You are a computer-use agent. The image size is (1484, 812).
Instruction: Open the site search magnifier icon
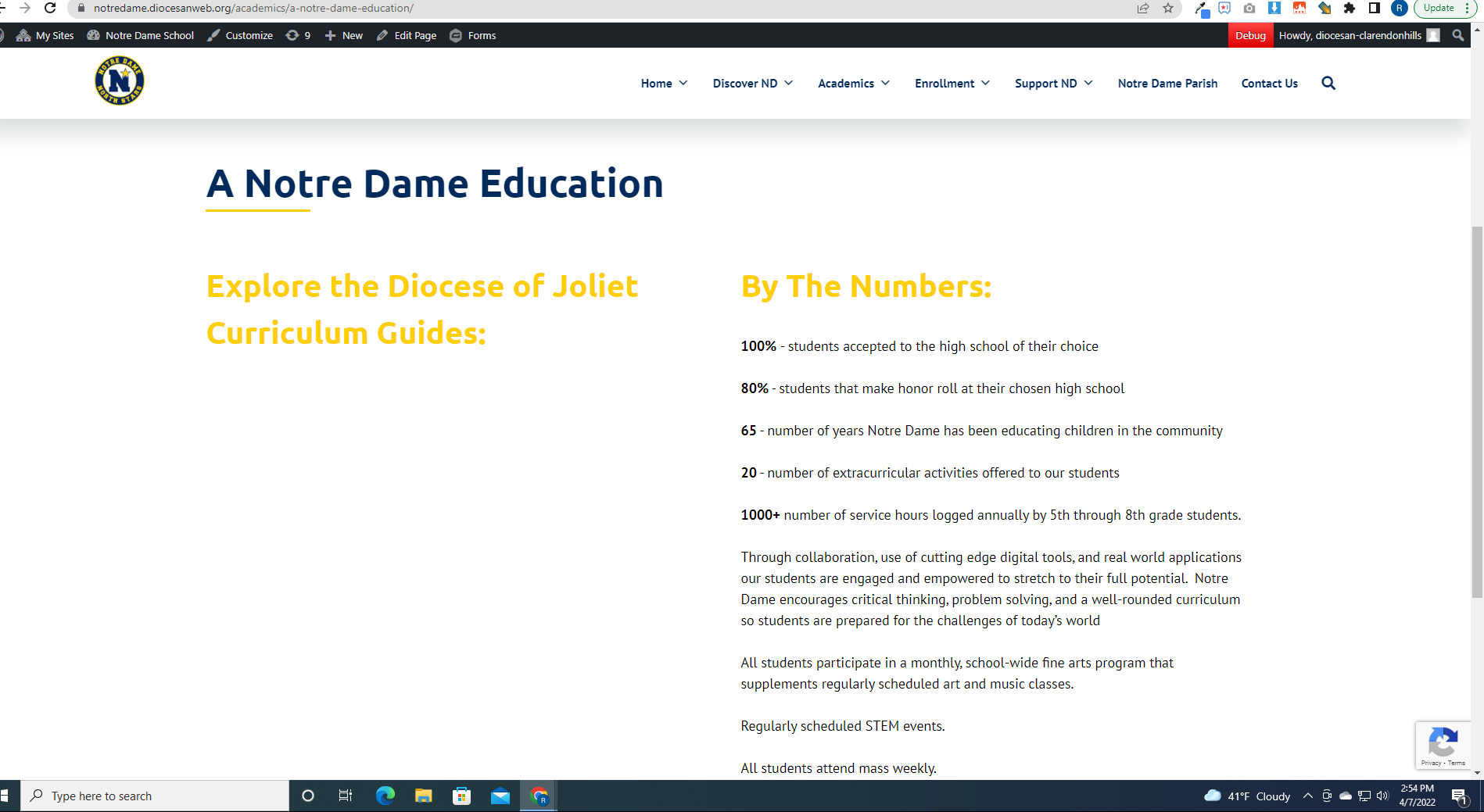click(x=1328, y=84)
